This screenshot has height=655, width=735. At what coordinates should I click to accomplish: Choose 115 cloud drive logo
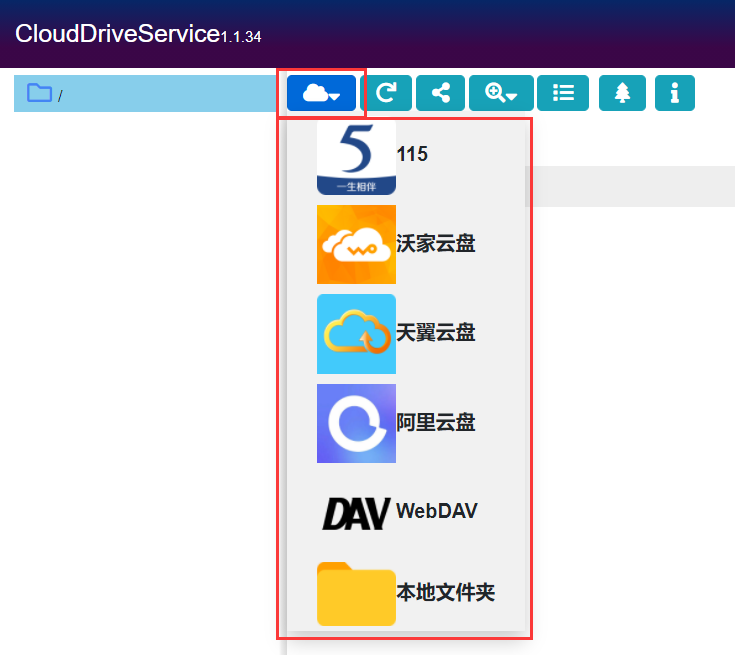pyautogui.click(x=356, y=158)
